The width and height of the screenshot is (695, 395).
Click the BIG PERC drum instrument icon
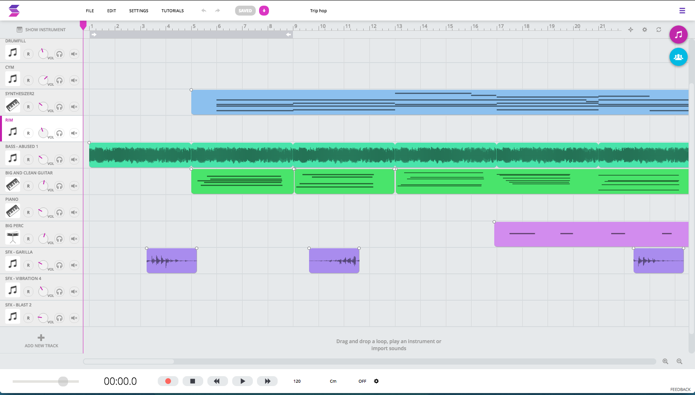12,238
